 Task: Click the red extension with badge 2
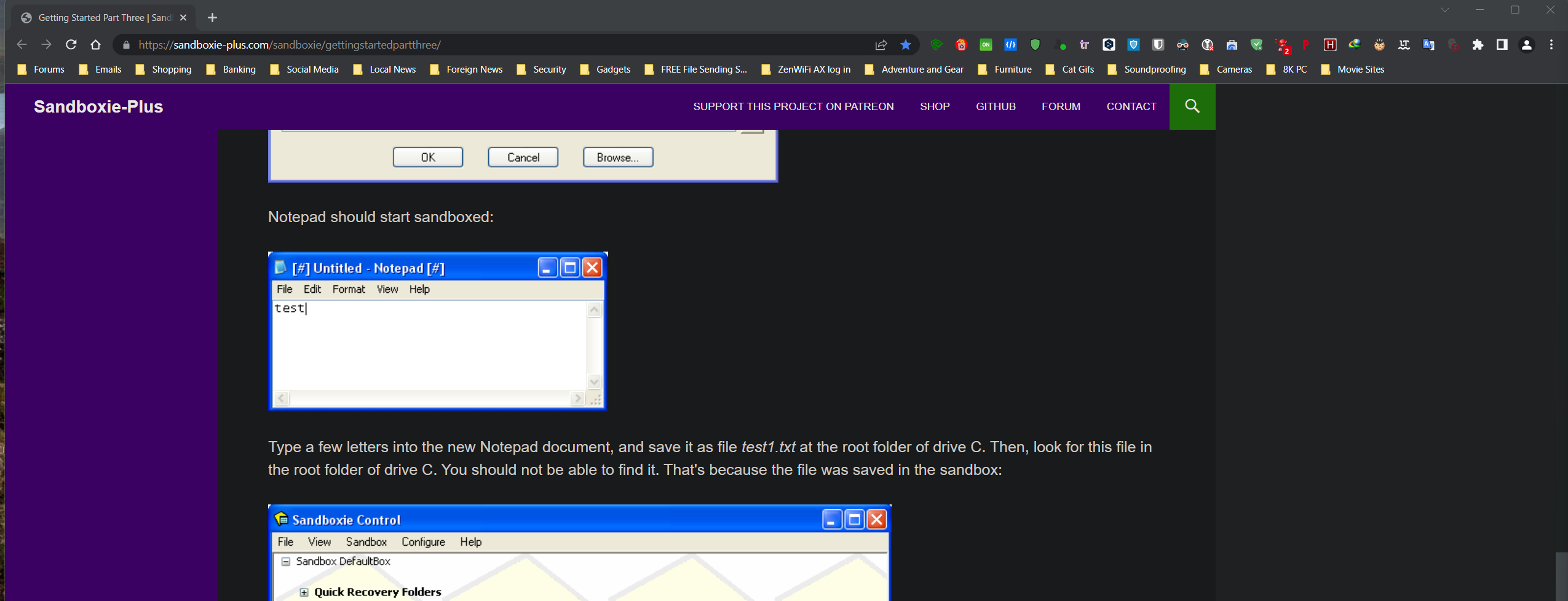tap(1282, 46)
